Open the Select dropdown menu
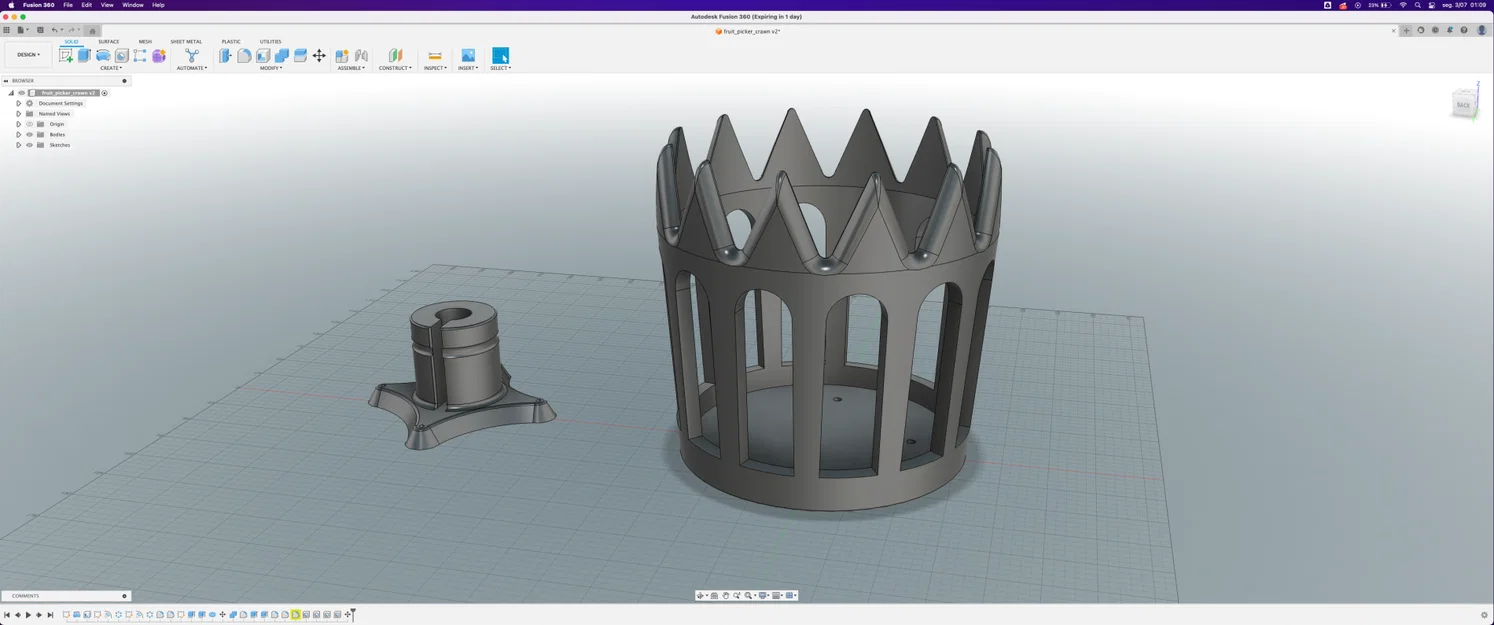 [500, 68]
